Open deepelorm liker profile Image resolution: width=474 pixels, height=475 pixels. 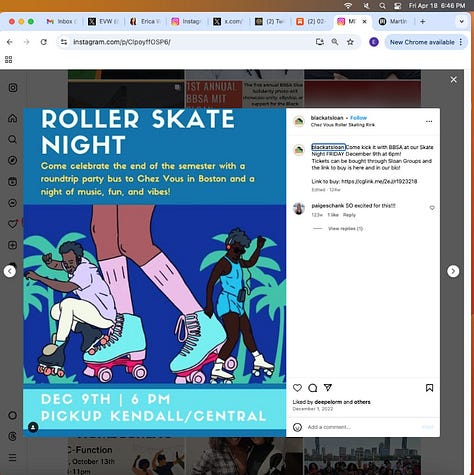[x=328, y=402]
